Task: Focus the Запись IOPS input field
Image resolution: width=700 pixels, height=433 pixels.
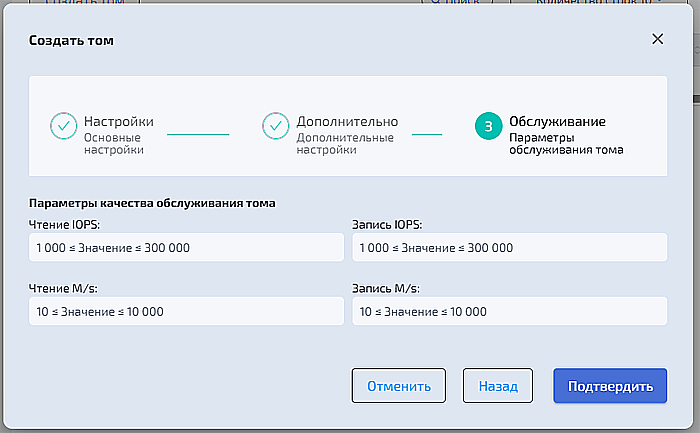Action: point(509,247)
